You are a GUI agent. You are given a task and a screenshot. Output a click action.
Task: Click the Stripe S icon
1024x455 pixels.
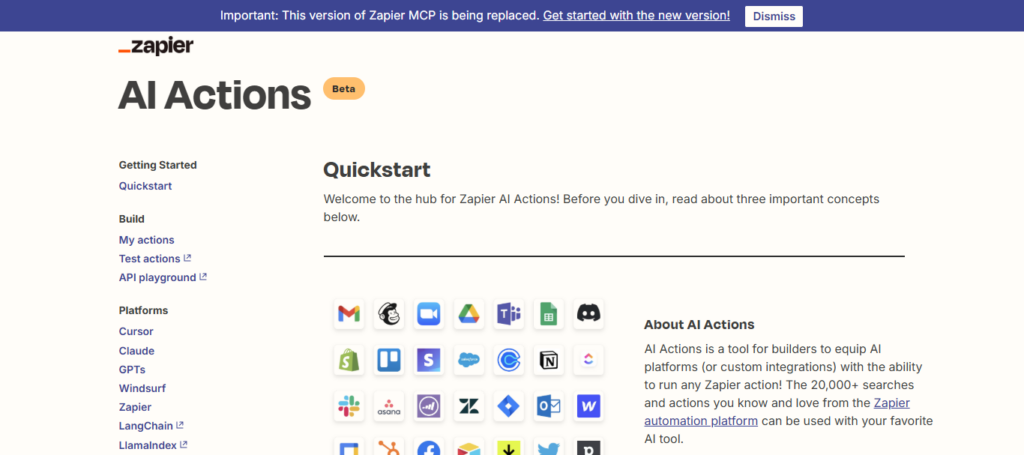(x=429, y=360)
